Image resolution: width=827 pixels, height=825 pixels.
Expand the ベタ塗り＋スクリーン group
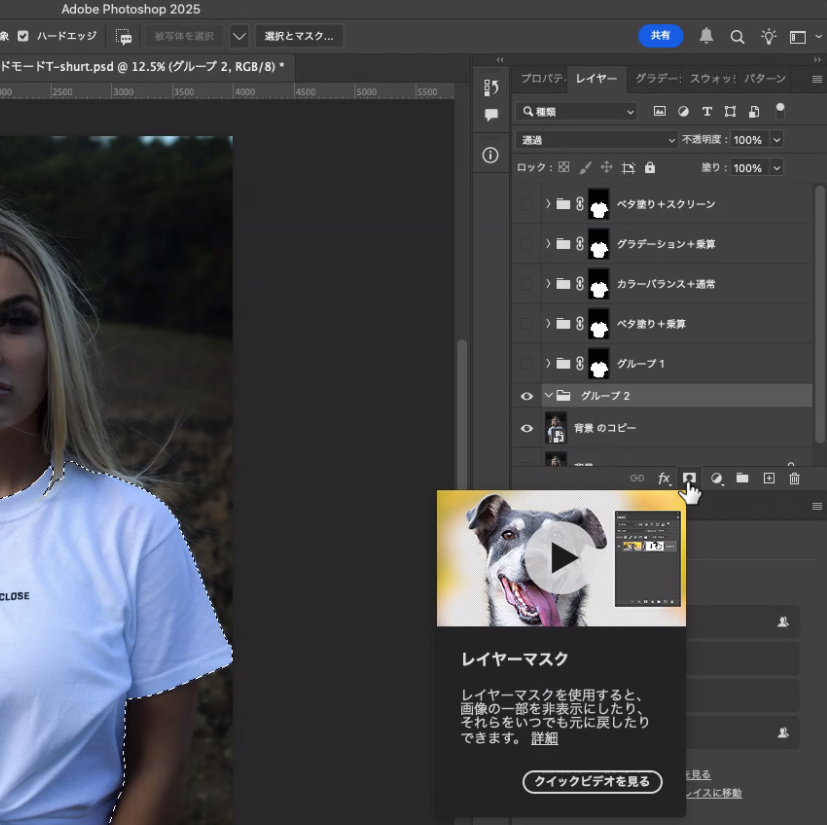tap(548, 204)
